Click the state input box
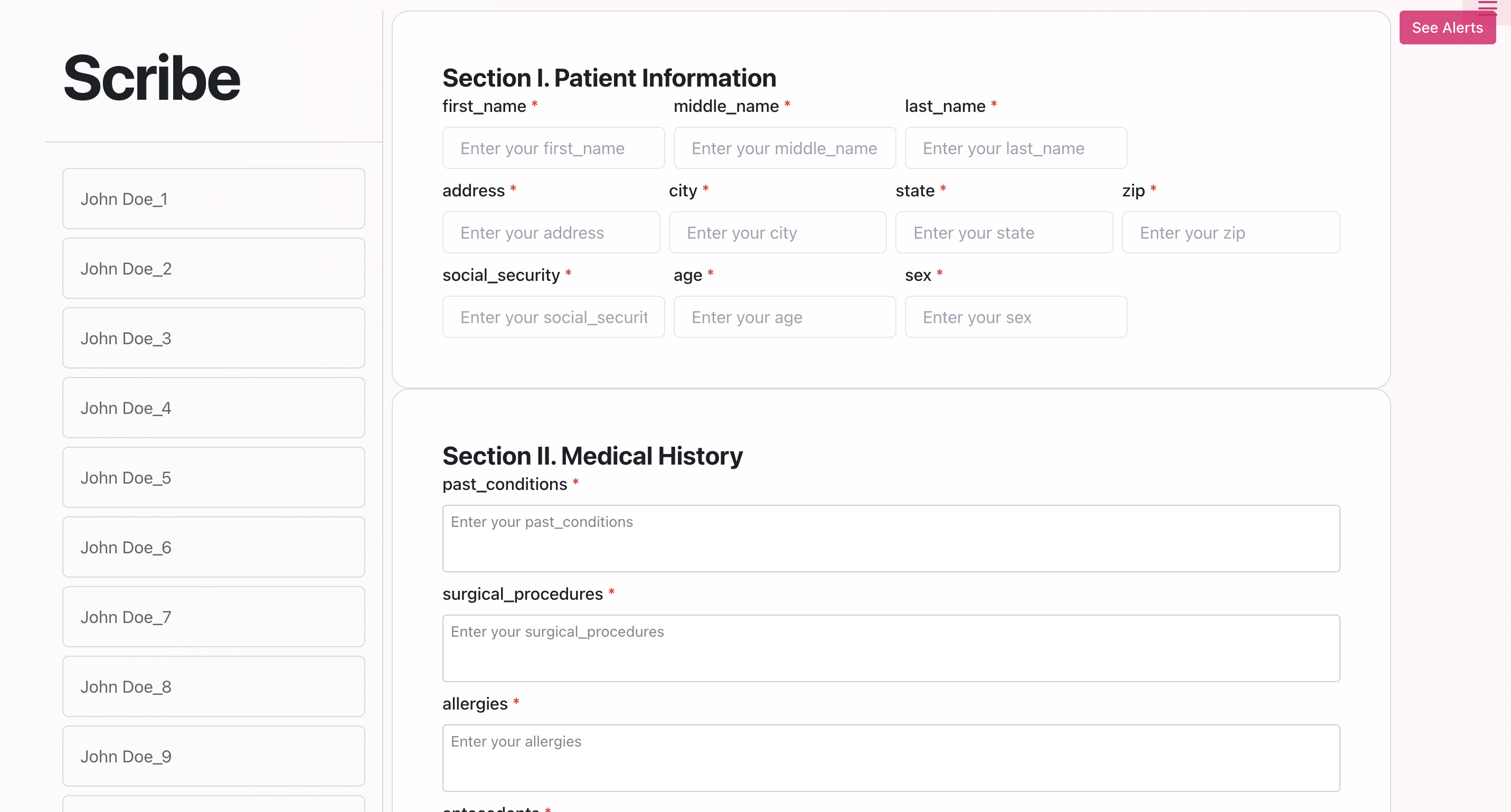The height and width of the screenshot is (812, 1511). [x=1004, y=233]
